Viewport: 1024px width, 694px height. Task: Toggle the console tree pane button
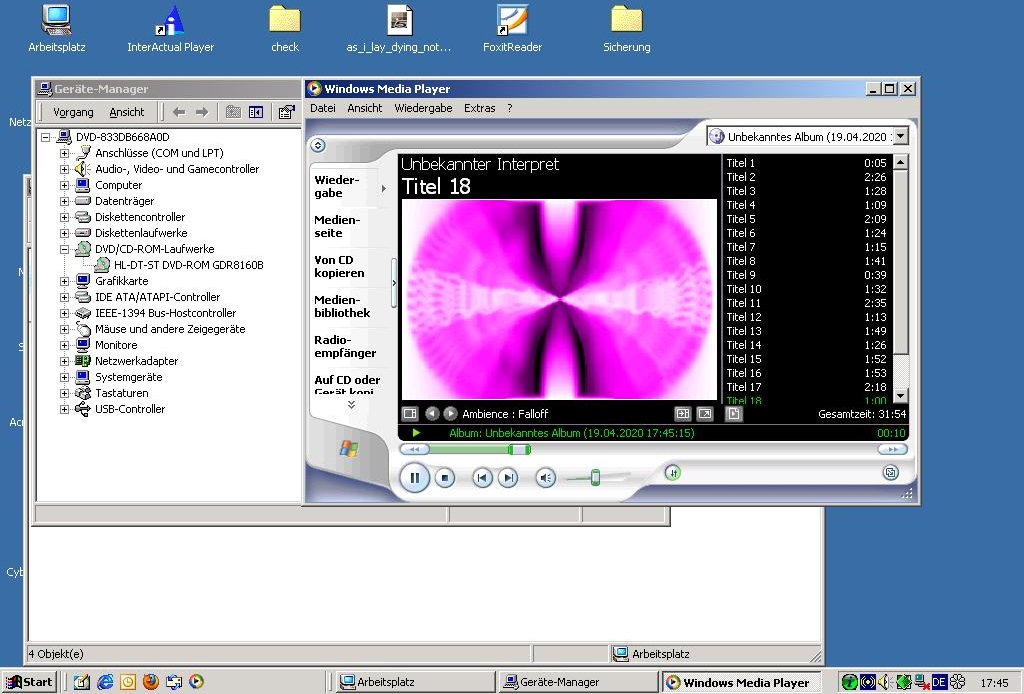[x=256, y=112]
